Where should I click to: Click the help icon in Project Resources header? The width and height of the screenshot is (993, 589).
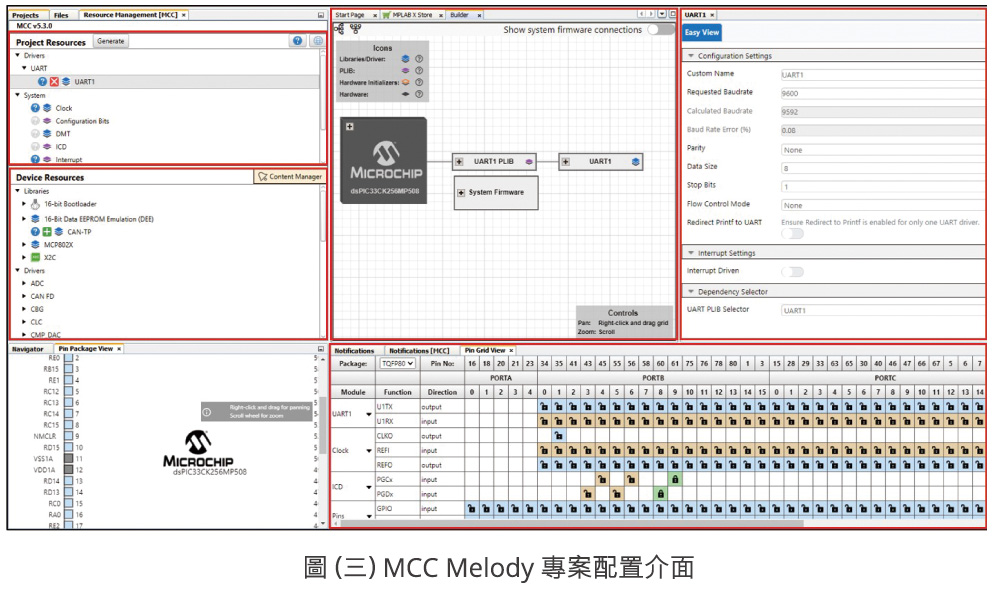pos(297,41)
